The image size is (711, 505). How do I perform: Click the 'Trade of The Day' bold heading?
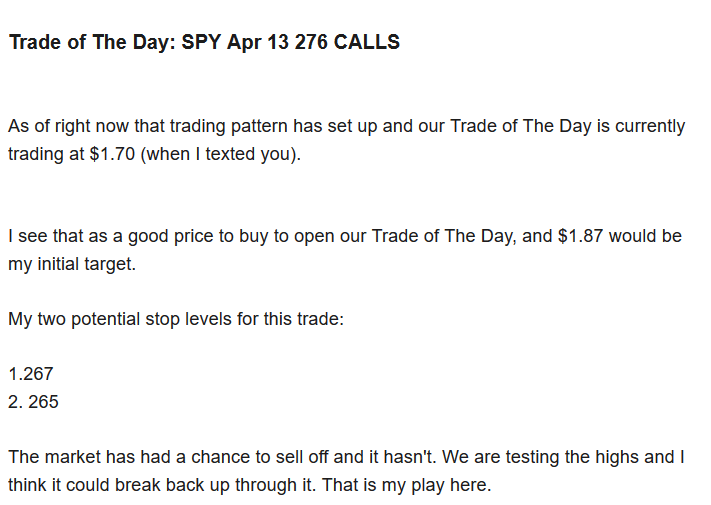pyautogui.click(x=92, y=42)
